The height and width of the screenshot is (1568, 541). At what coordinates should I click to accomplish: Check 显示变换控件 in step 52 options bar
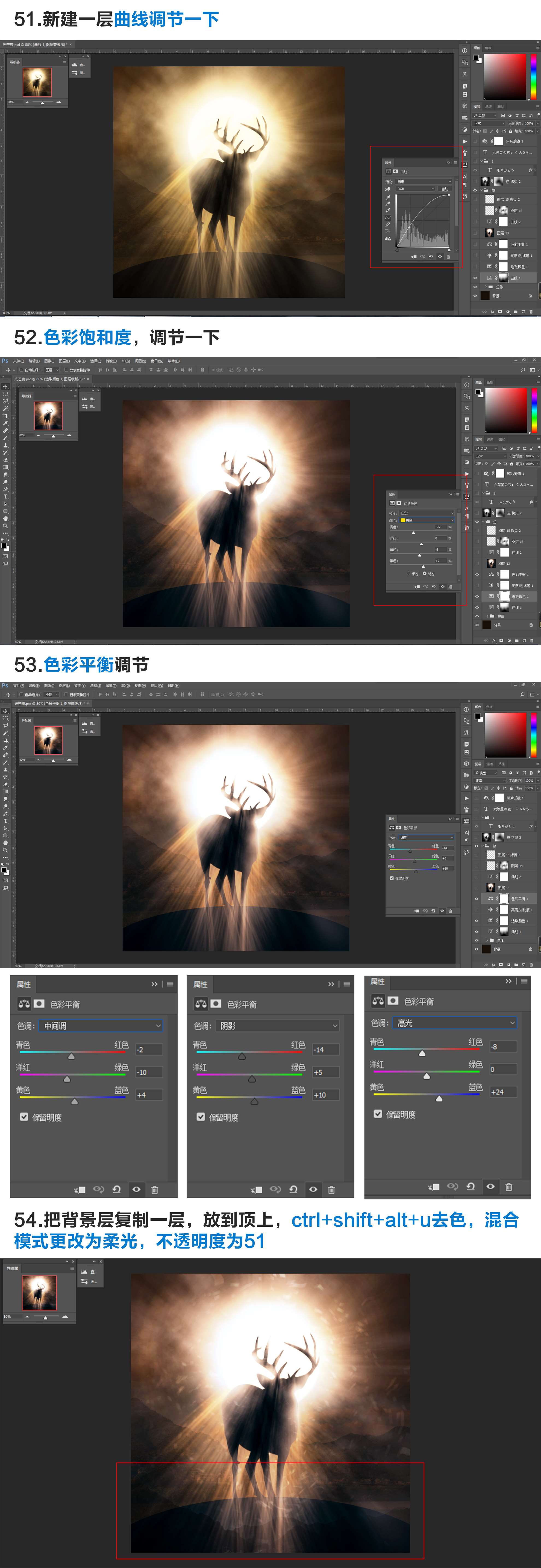(66, 370)
